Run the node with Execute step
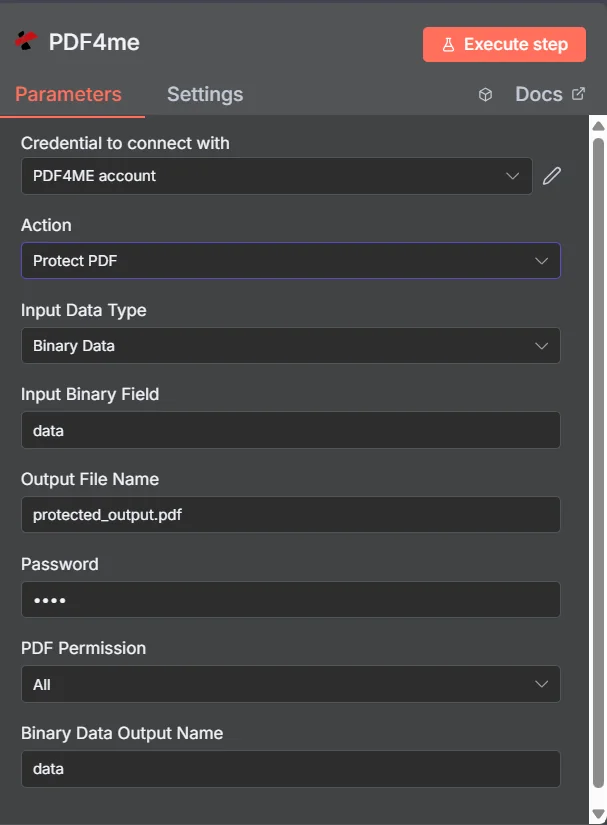The height and width of the screenshot is (825, 607). 504,44
